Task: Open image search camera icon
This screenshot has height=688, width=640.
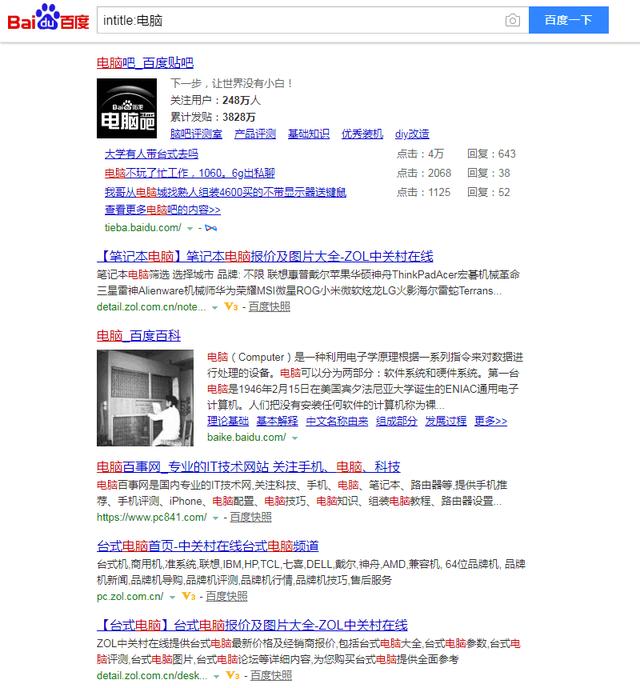Action: click(x=512, y=20)
